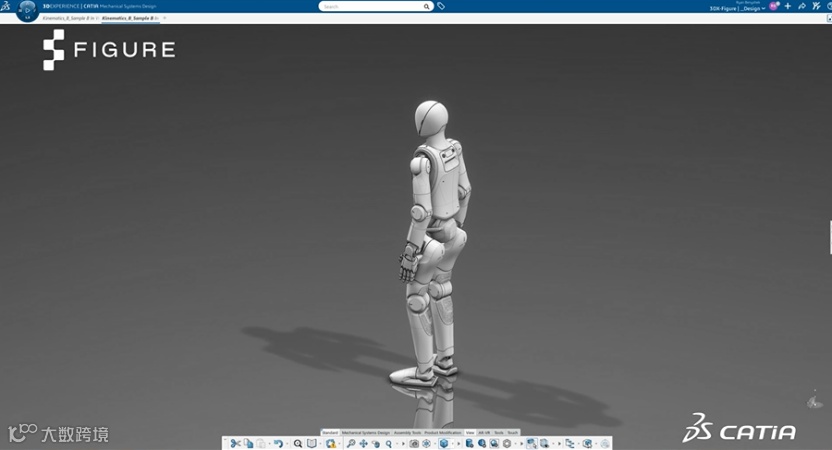Click the 3DS logo in top bar
The height and width of the screenshot is (450, 832).
tap(5, 6)
